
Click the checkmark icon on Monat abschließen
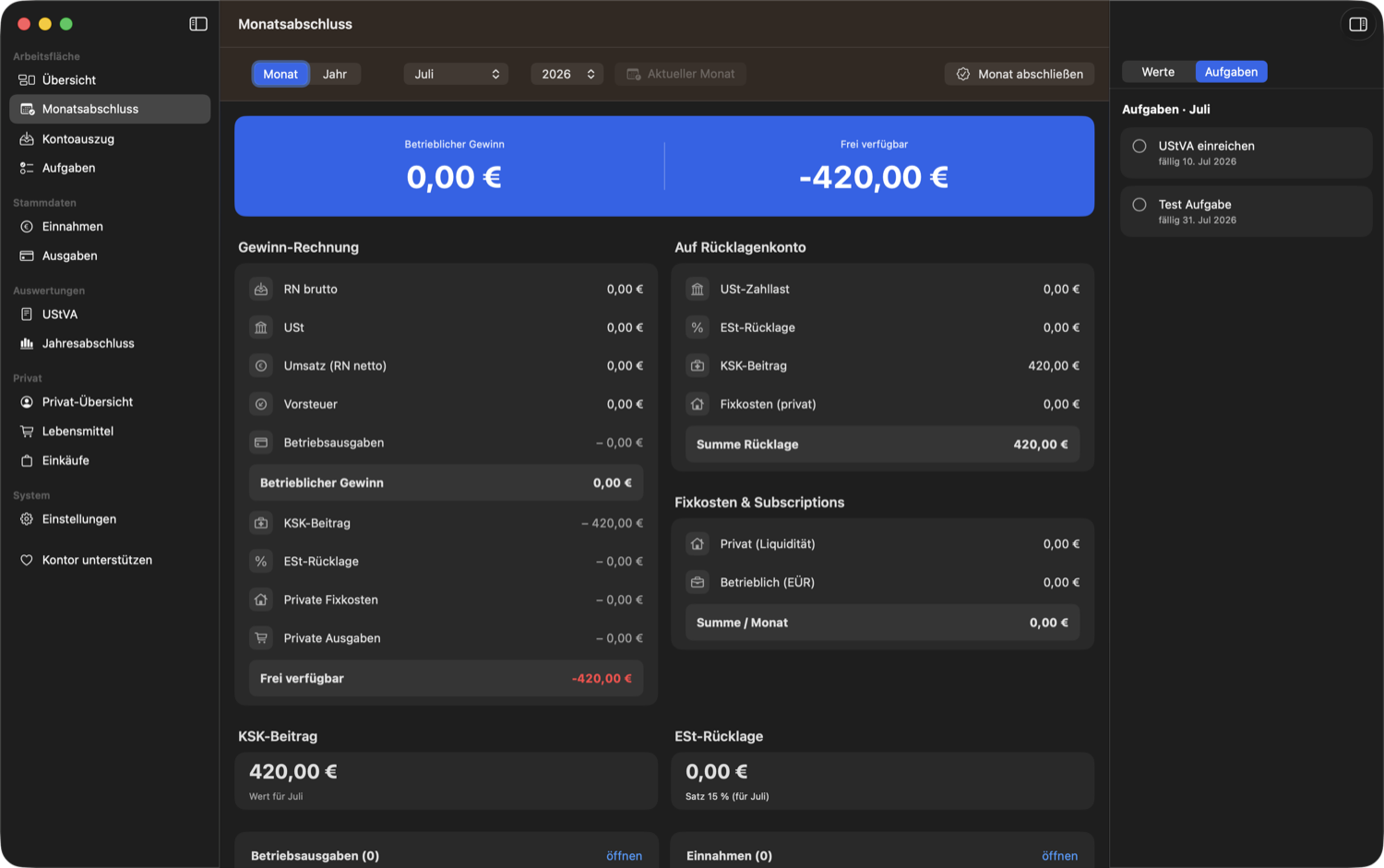coord(963,74)
